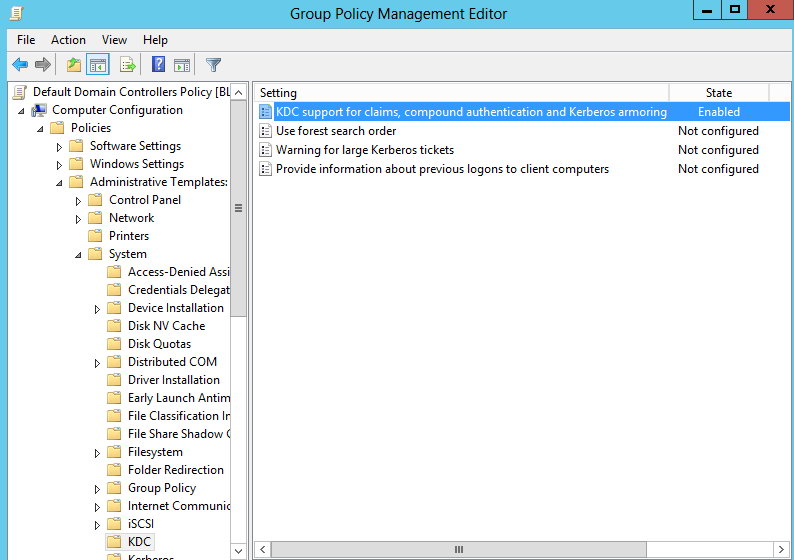The image size is (794, 560).
Task: Expand the Group Policy node
Action: click(x=97, y=490)
